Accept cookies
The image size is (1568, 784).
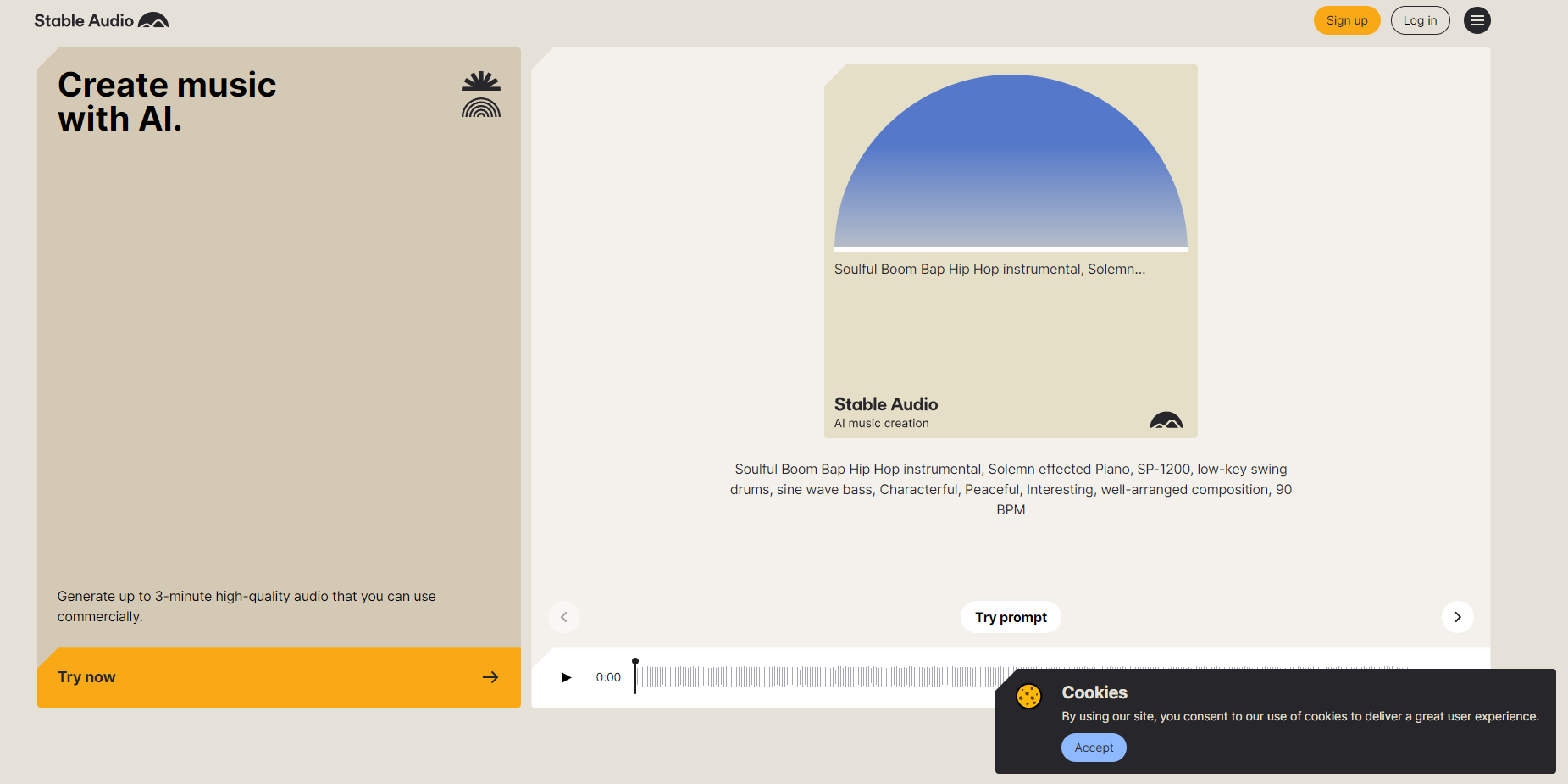click(1094, 748)
